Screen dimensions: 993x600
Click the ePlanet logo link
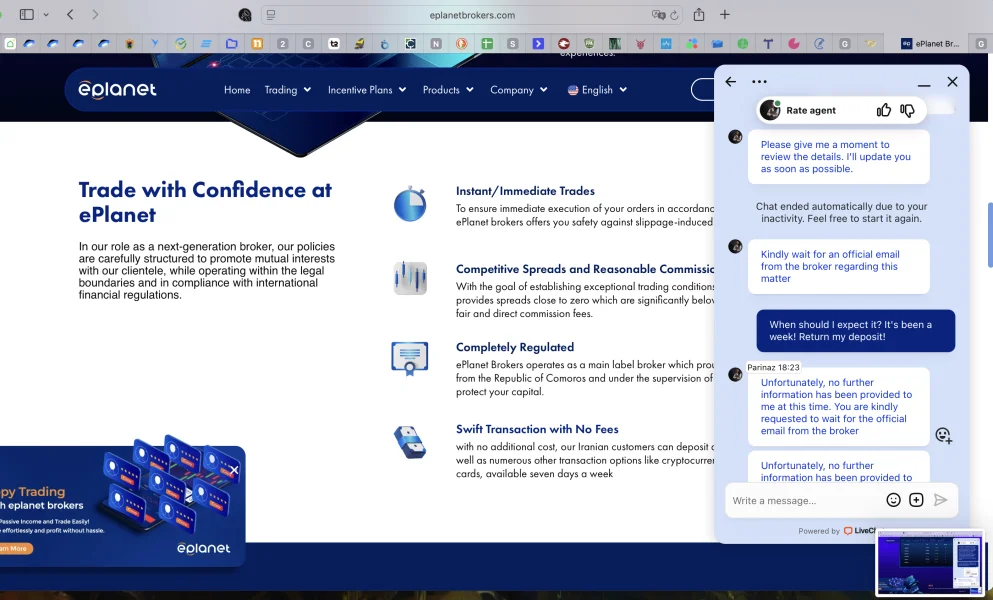pyautogui.click(x=117, y=90)
